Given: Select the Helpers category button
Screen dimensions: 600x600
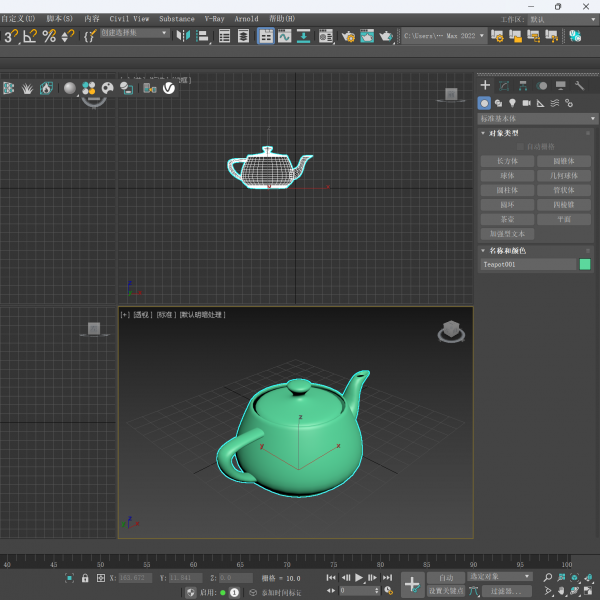Looking at the screenshot, I should [x=541, y=103].
